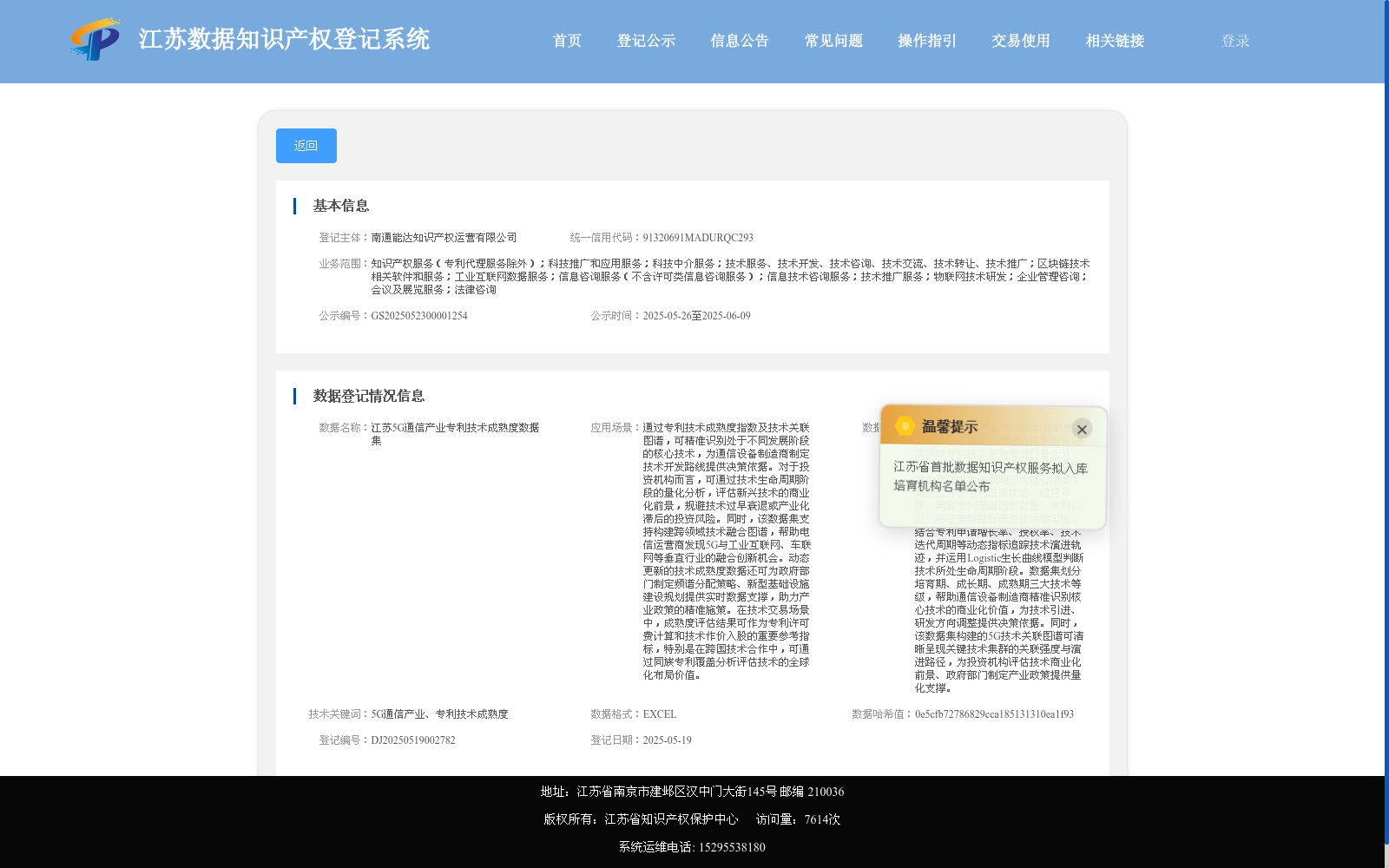Select data name 江苏5G通信产业专利技术成熟度数据集

[455, 434]
